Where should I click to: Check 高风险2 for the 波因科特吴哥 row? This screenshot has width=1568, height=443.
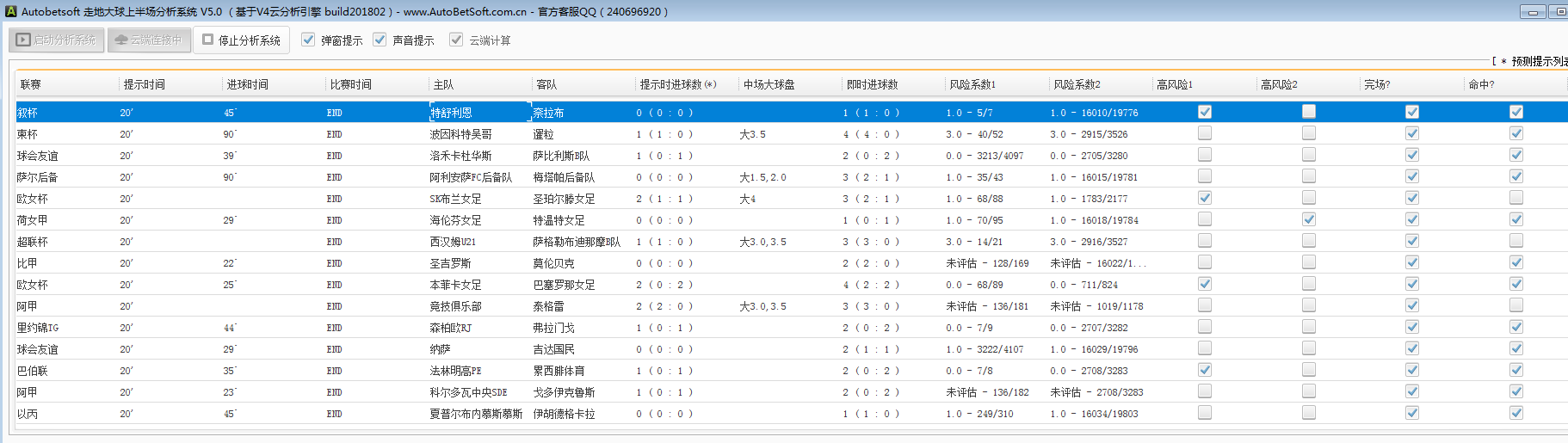pos(1309,133)
